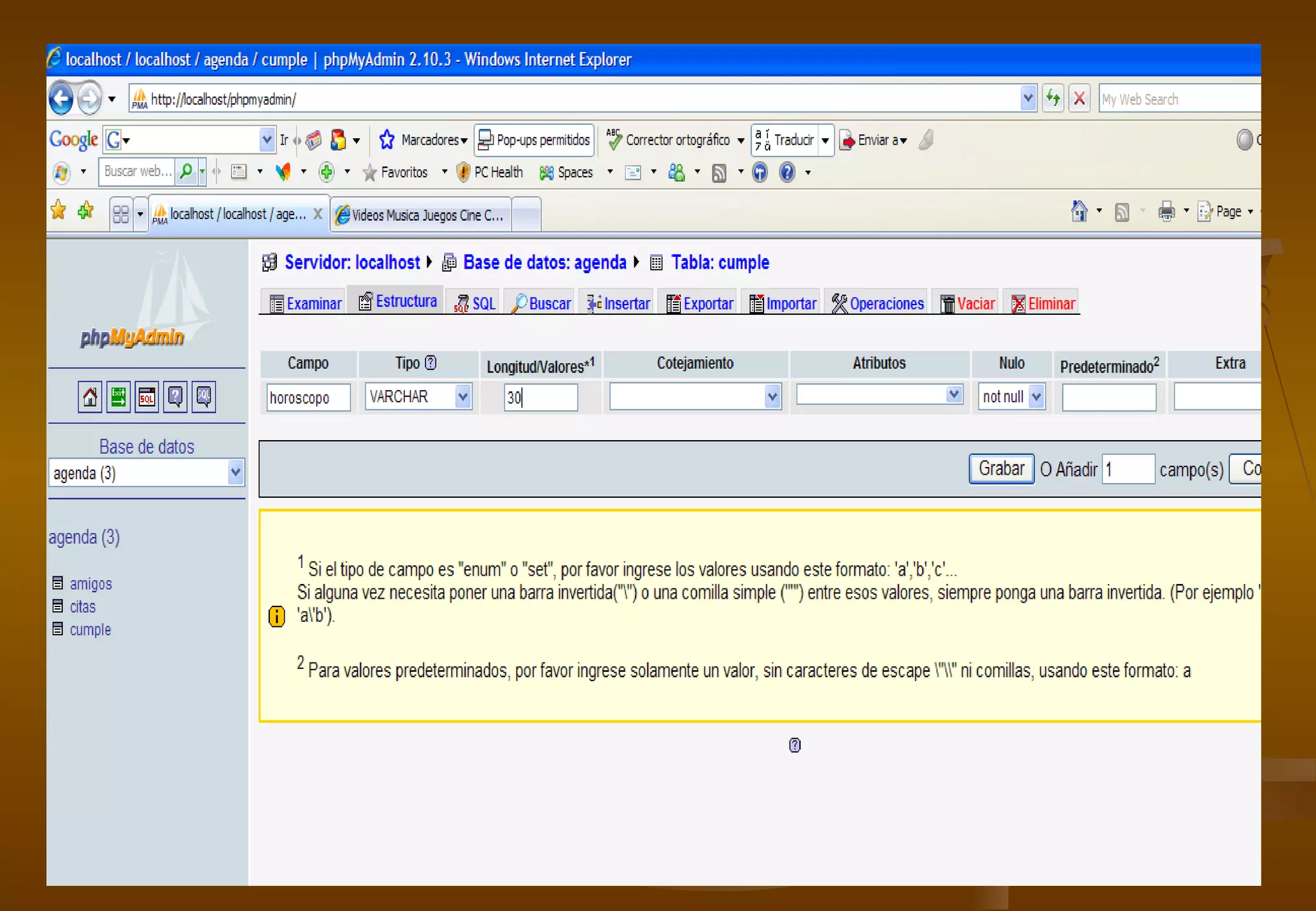
Task: Open the 'not null' Nulo dropdown
Action: (x=1036, y=397)
